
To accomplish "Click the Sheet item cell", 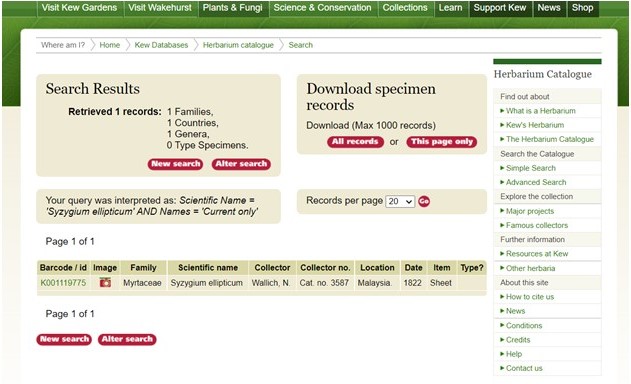I will [441, 283].
